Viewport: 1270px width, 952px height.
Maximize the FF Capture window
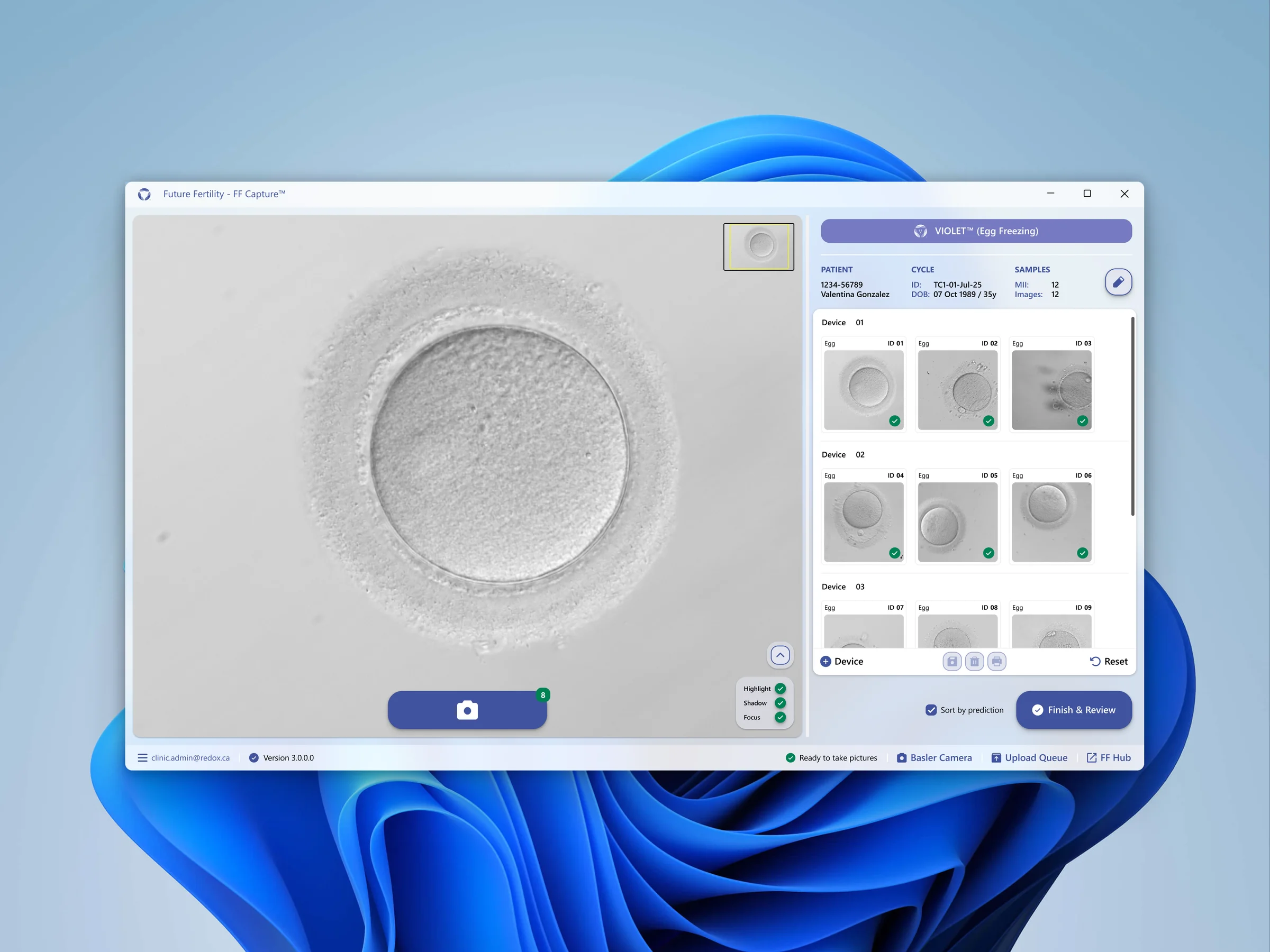[1087, 194]
